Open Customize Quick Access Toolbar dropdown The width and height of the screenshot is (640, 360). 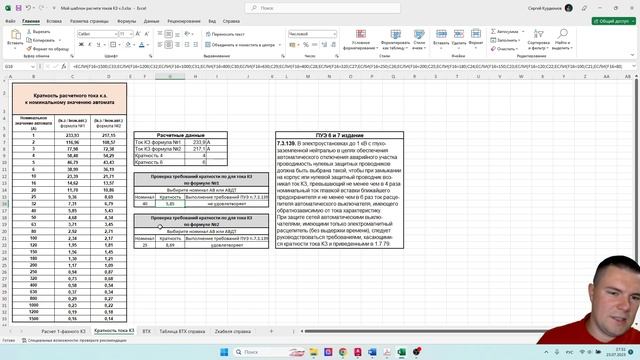54,8
